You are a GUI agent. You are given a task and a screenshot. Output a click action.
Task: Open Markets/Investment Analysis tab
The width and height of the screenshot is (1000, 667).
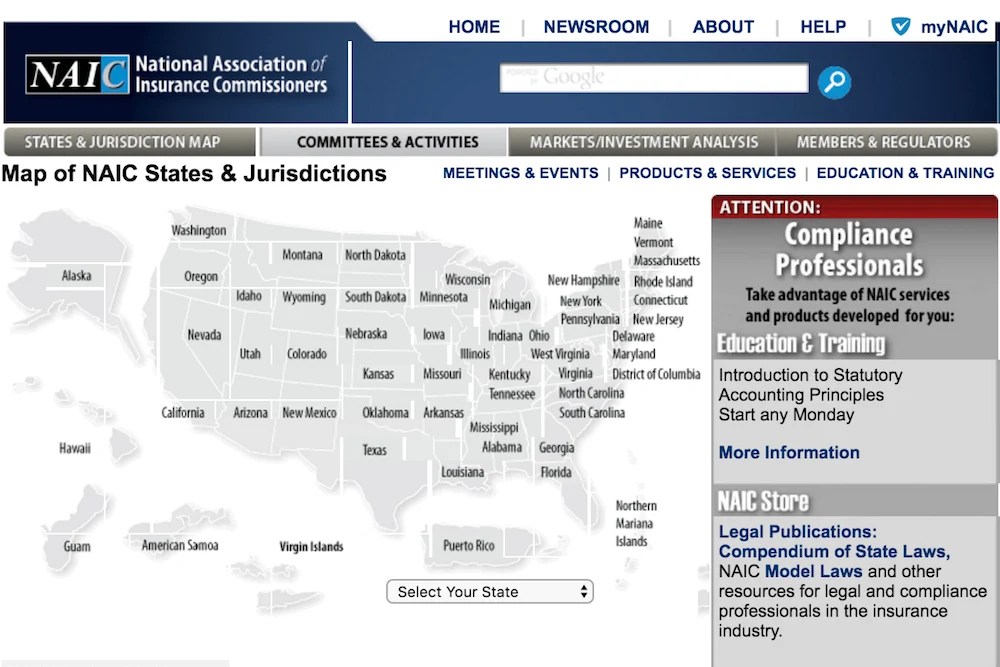[643, 142]
